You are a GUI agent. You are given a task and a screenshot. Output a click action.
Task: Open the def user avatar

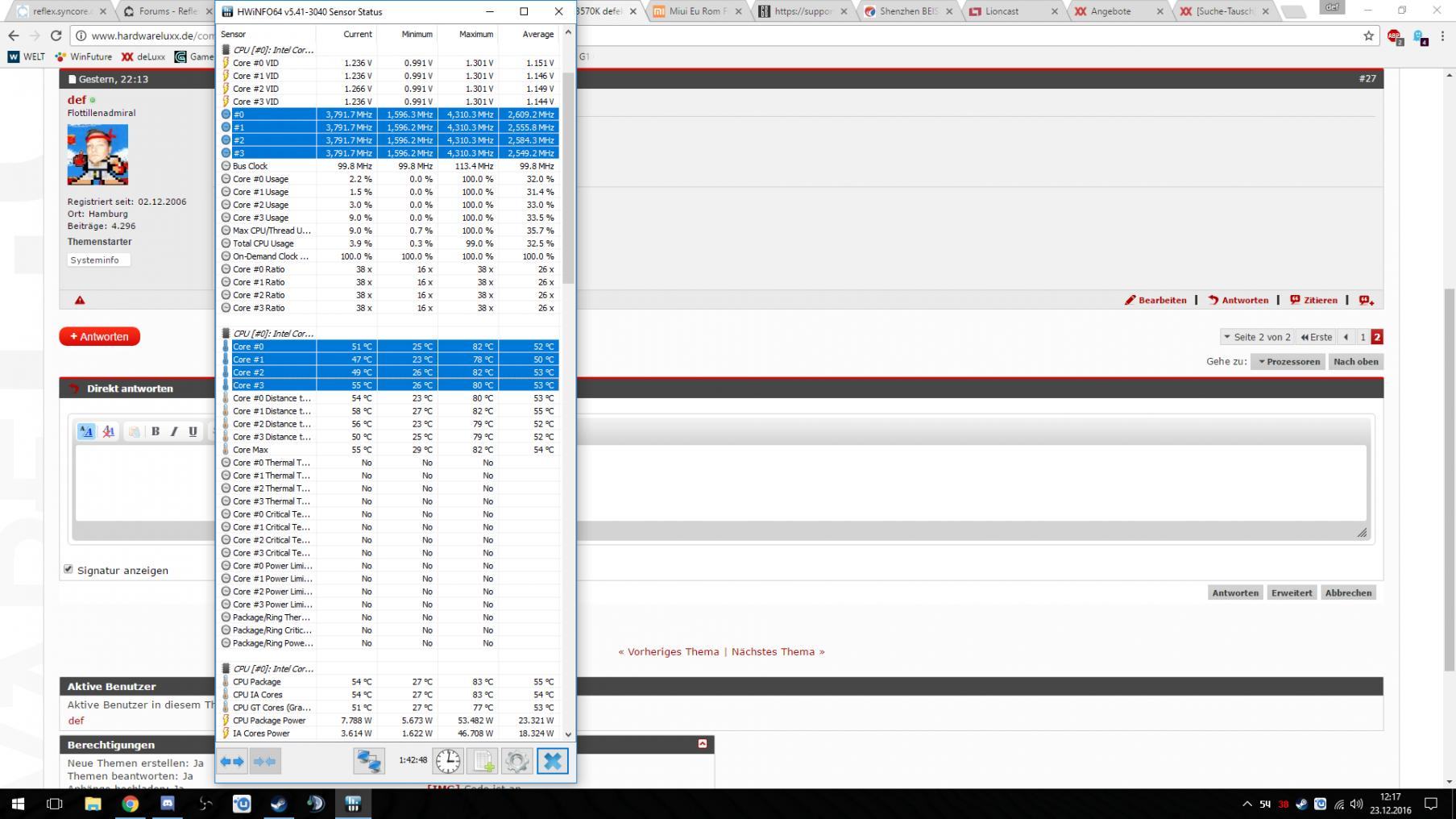[97, 155]
